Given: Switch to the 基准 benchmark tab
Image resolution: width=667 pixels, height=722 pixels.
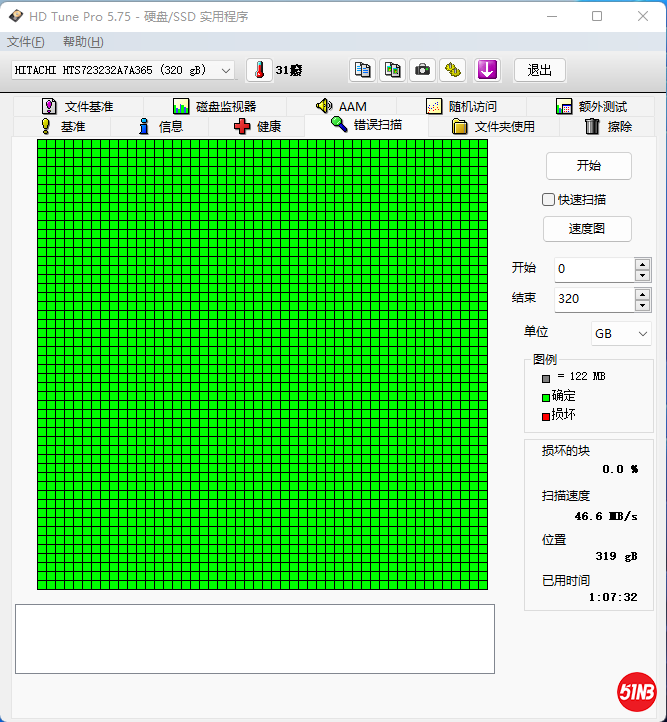Looking at the screenshot, I should (x=62, y=126).
